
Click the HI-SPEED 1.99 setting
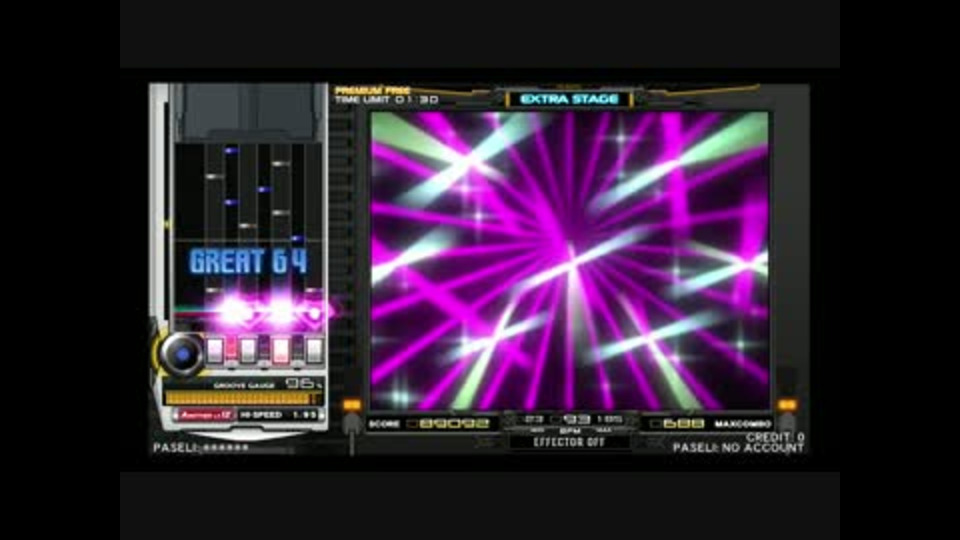(279, 415)
